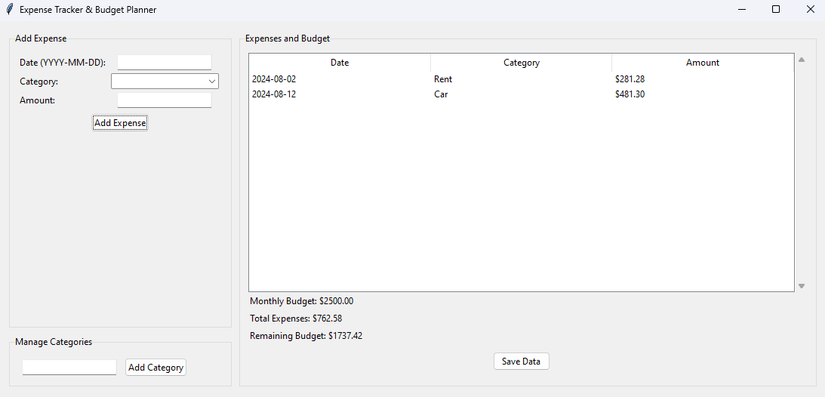825x397 pixels.
Task: Click the $281.28 amount cell
Action: pyautogui.click(x=630, y=79)
